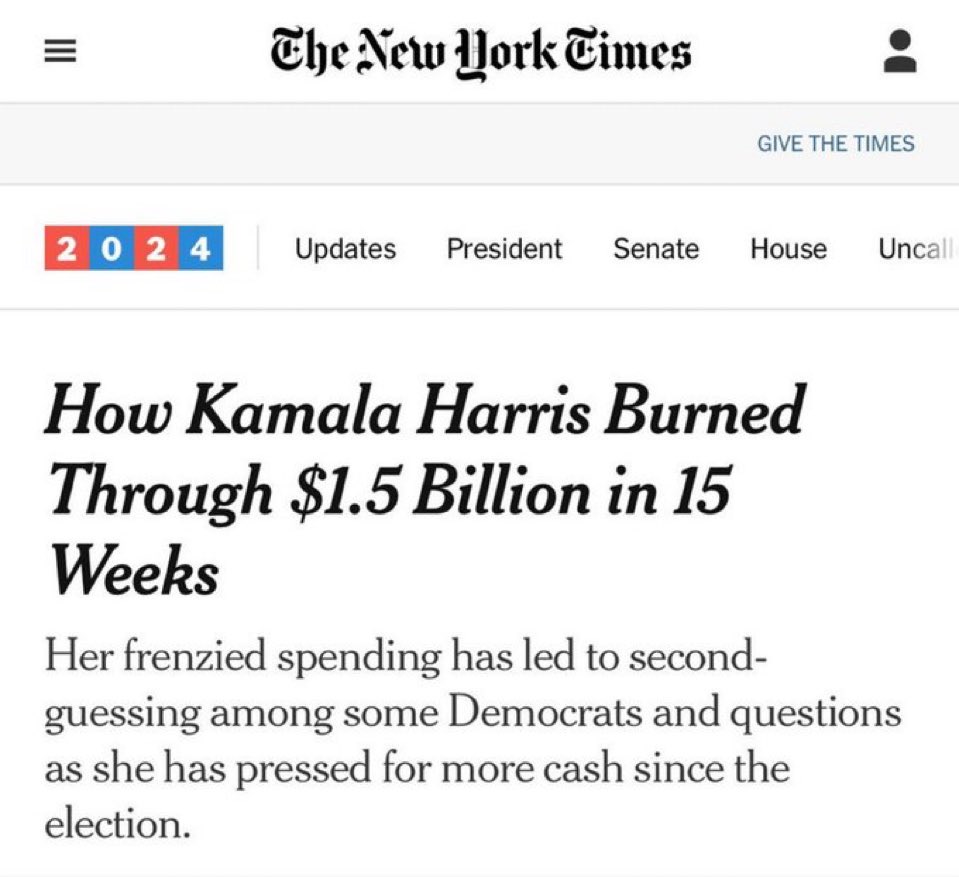Select the Senate tab
Viewport: 959px width, 877px height.
[x=656, y=249]
